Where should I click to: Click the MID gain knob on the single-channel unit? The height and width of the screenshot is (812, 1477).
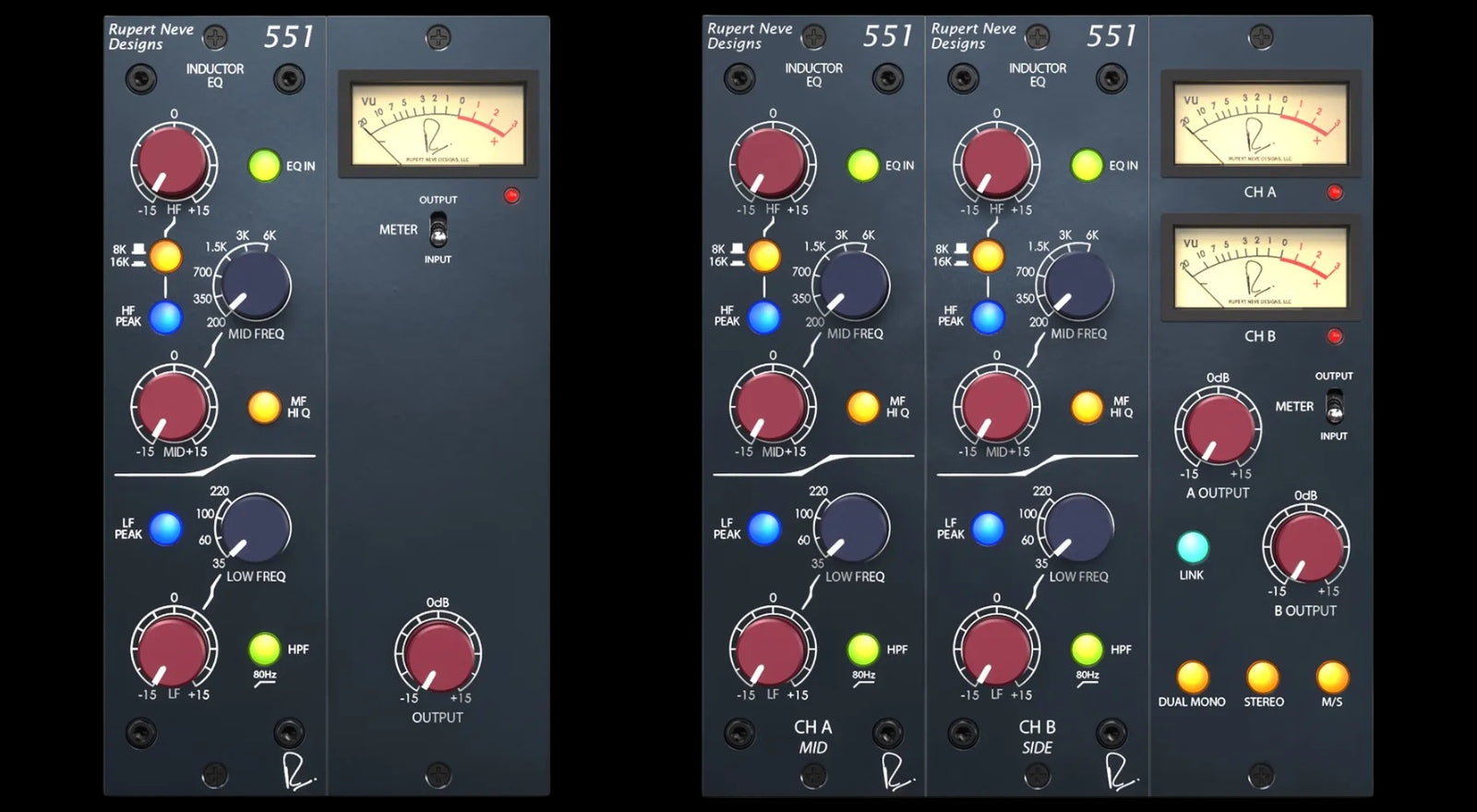pyautogui.click(x=173, y=404)
